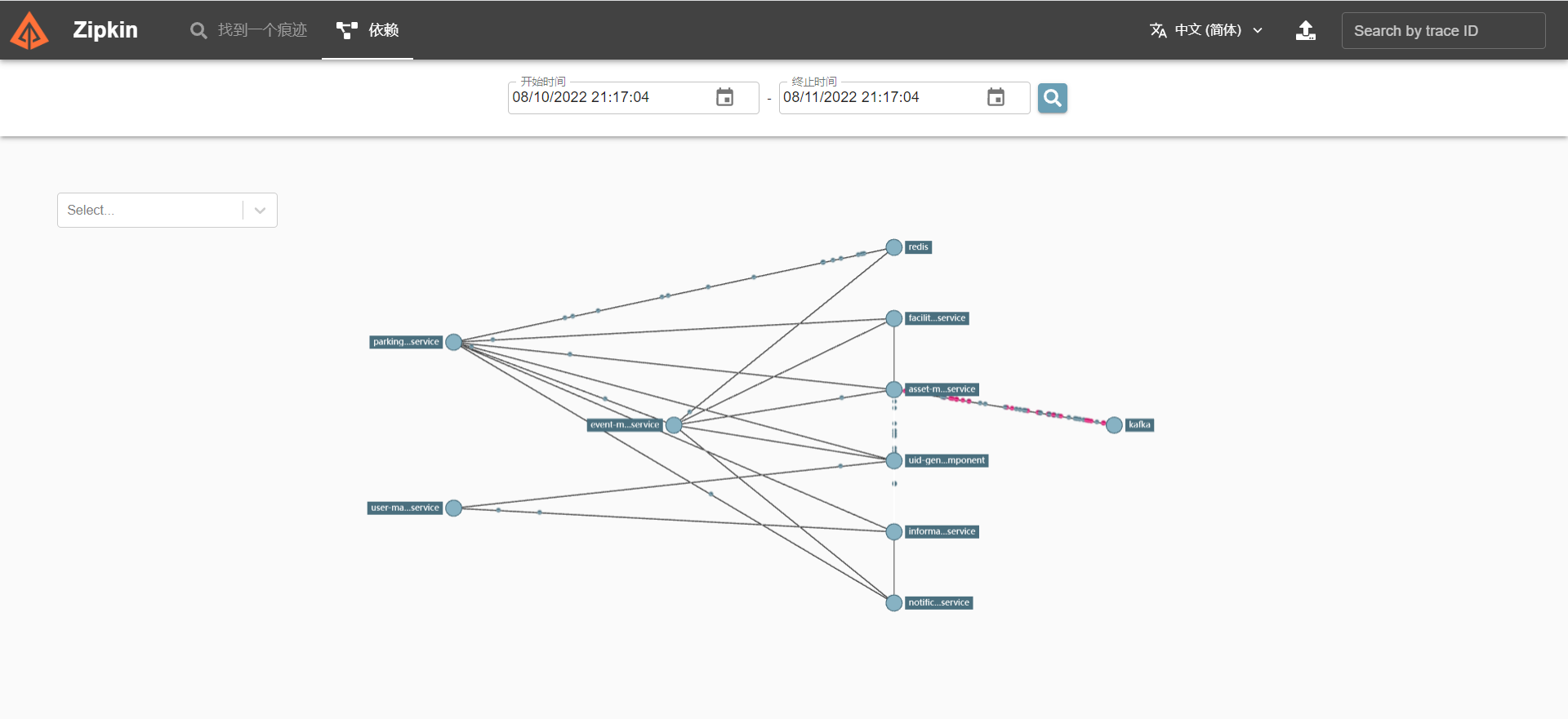Viewport: 1568px width, 719px height.
Task: Select the kafka node circle
Action: (x=1114, y=425)
